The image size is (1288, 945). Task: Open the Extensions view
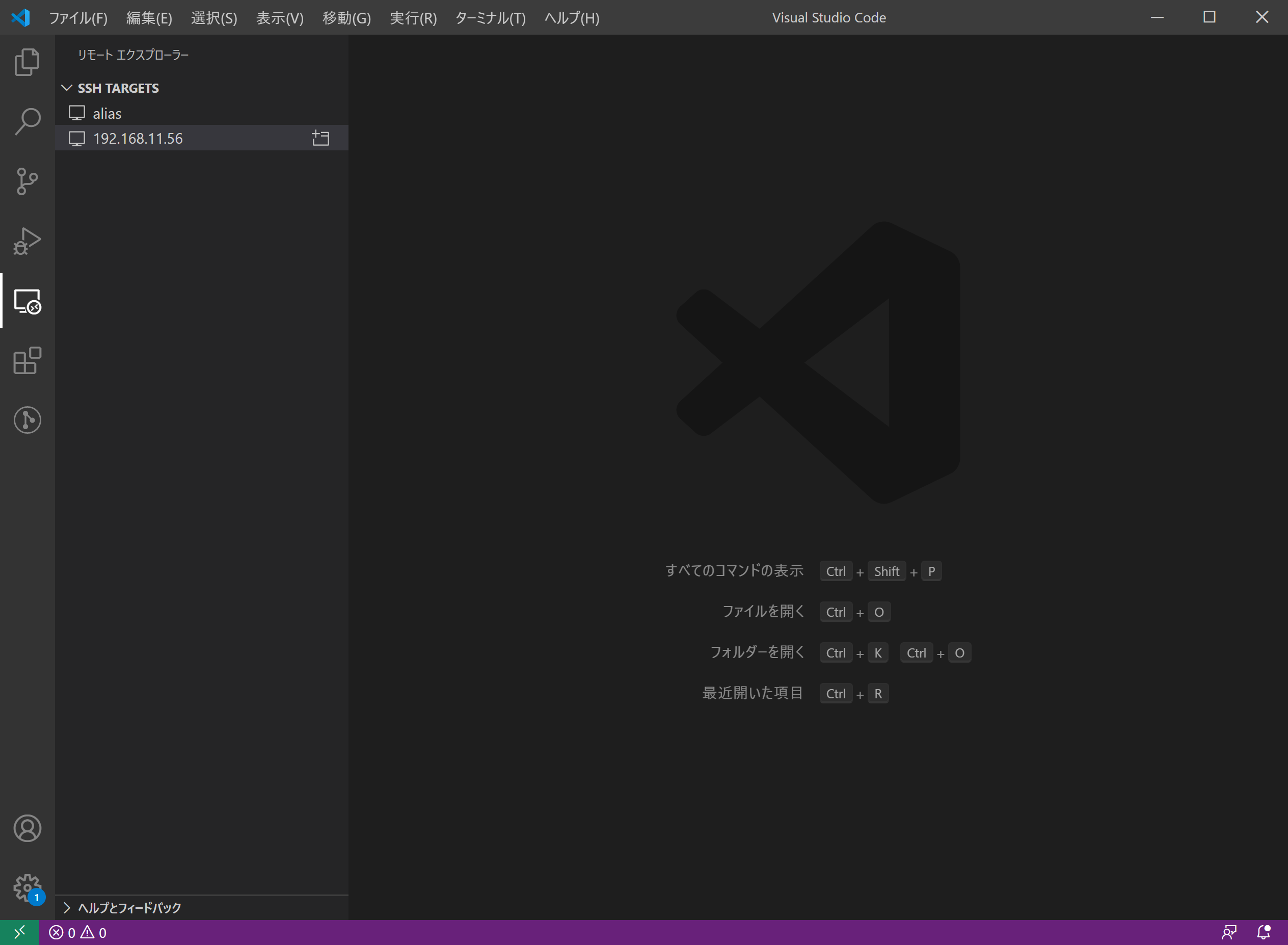point(27,360)
